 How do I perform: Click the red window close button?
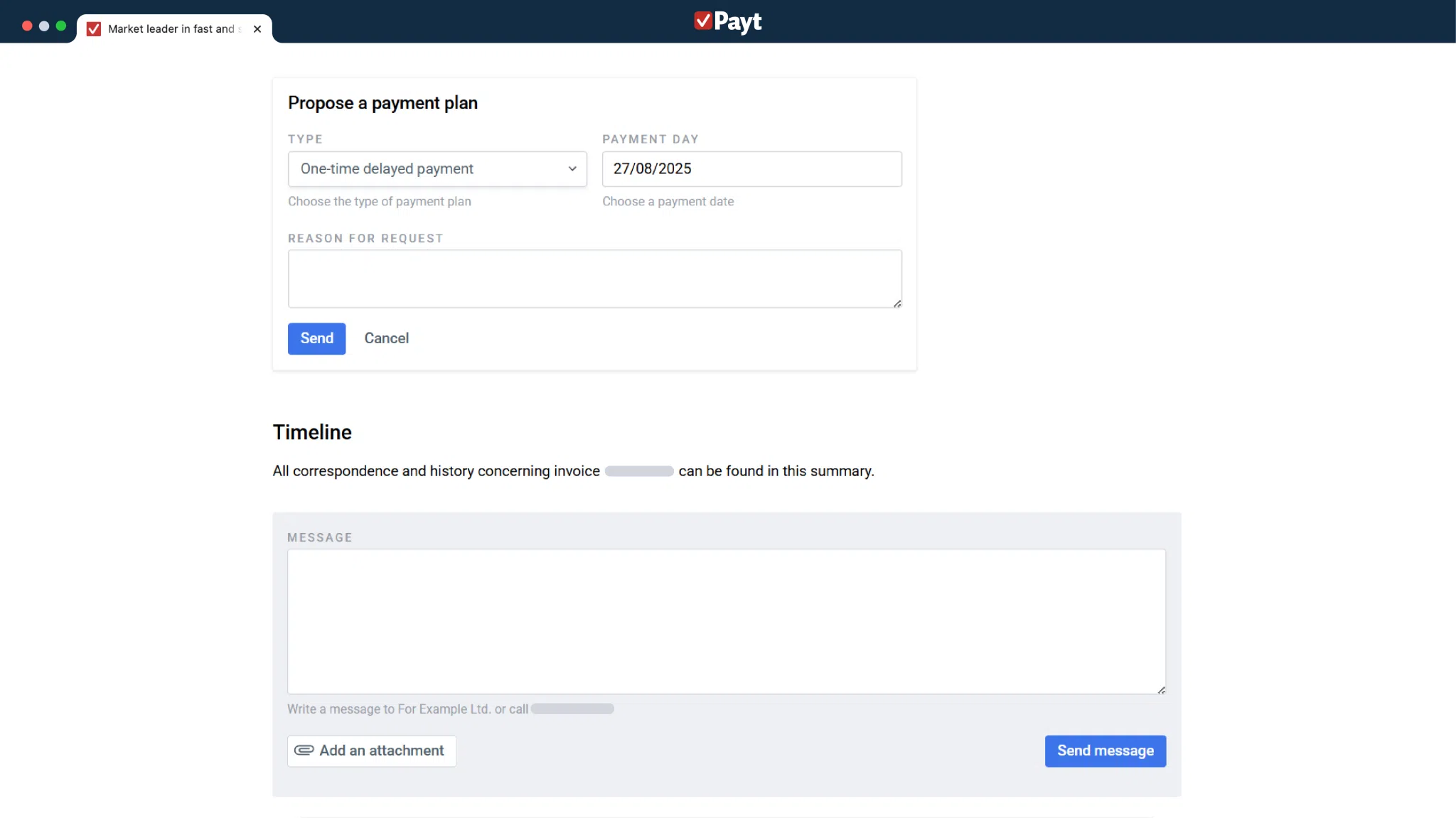pos(27,26)
